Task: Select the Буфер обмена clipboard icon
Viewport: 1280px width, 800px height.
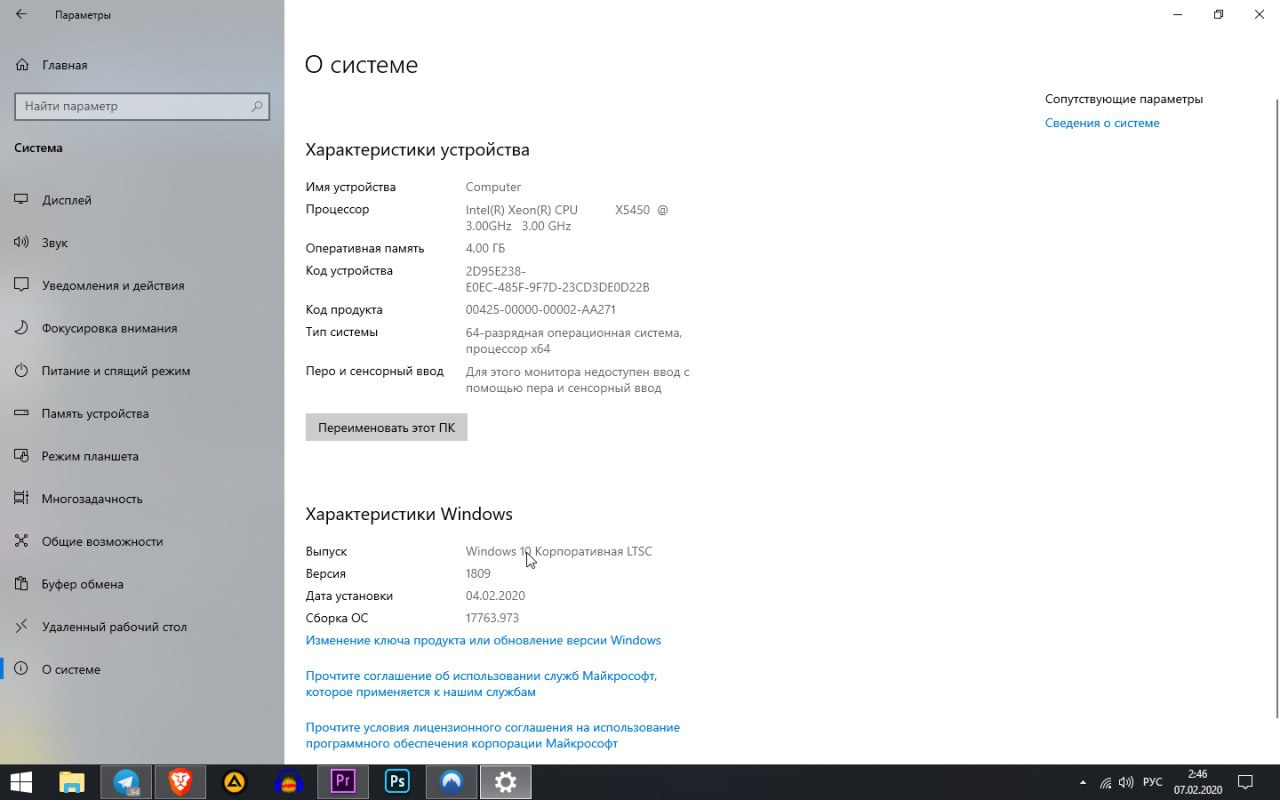Action: [21, 584]
